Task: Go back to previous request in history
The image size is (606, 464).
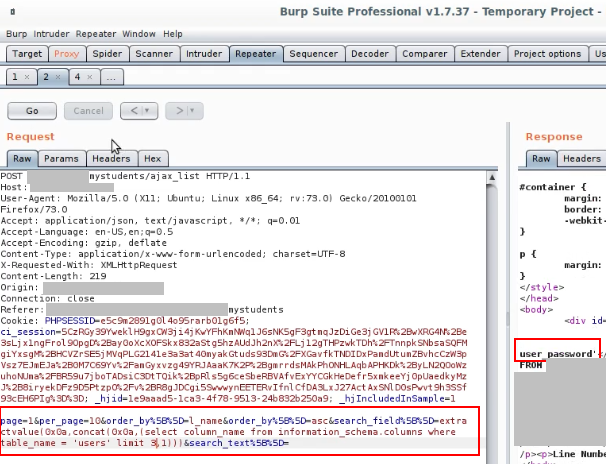Action: pos(134,111)
